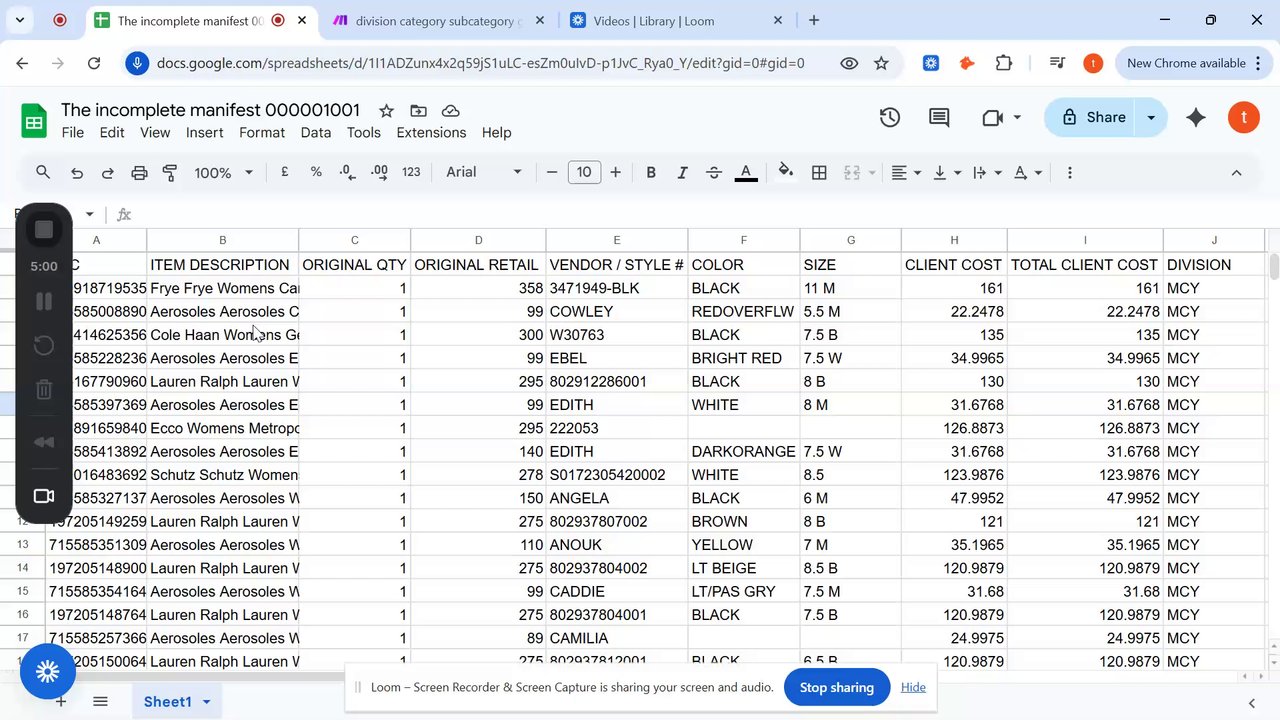Click the font size input field
This screenshot has width=1280, height=720.
[584, 172]
